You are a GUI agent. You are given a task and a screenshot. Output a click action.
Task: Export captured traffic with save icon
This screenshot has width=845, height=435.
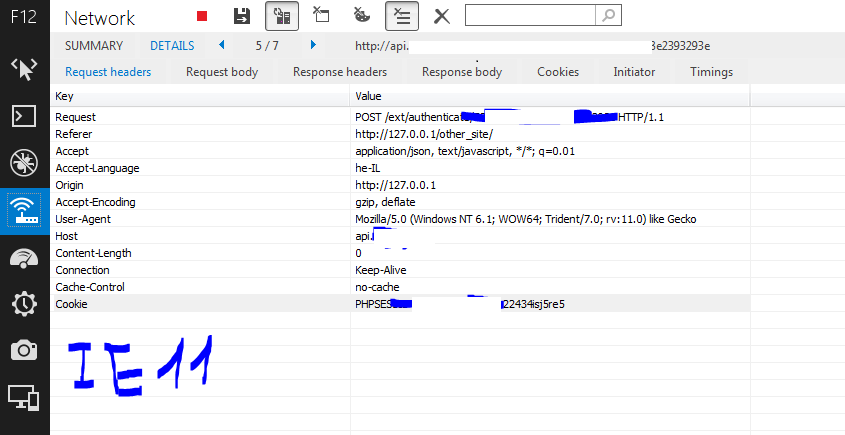coord(243,16)
